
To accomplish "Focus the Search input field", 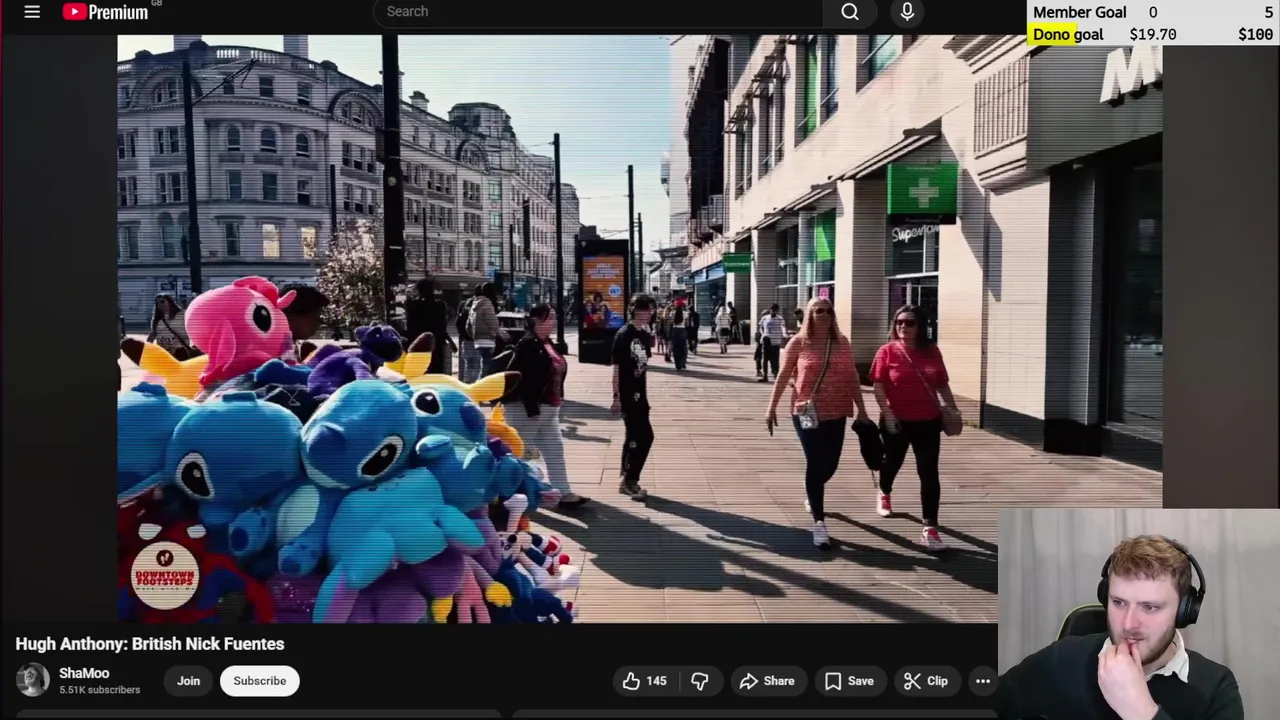I will coord(598,12).
